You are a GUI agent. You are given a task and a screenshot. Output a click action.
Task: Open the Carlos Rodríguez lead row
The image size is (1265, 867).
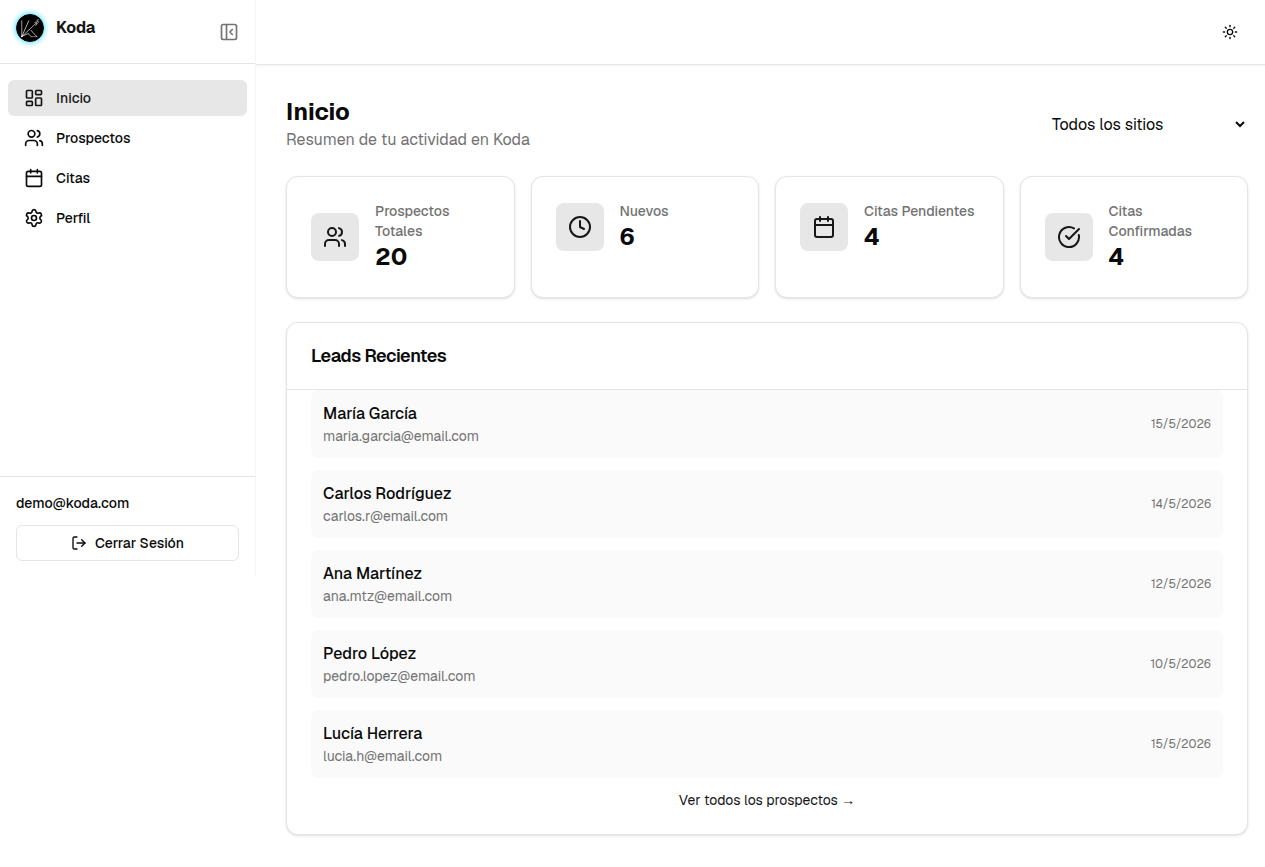click(x=767, y=504)
